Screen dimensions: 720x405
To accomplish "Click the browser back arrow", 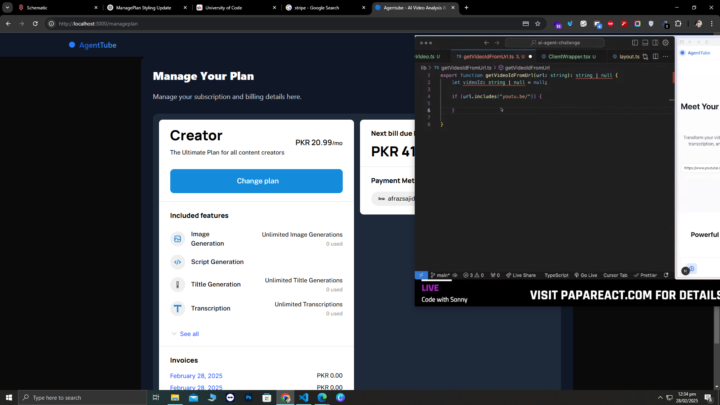I will (x=8, y=24).
